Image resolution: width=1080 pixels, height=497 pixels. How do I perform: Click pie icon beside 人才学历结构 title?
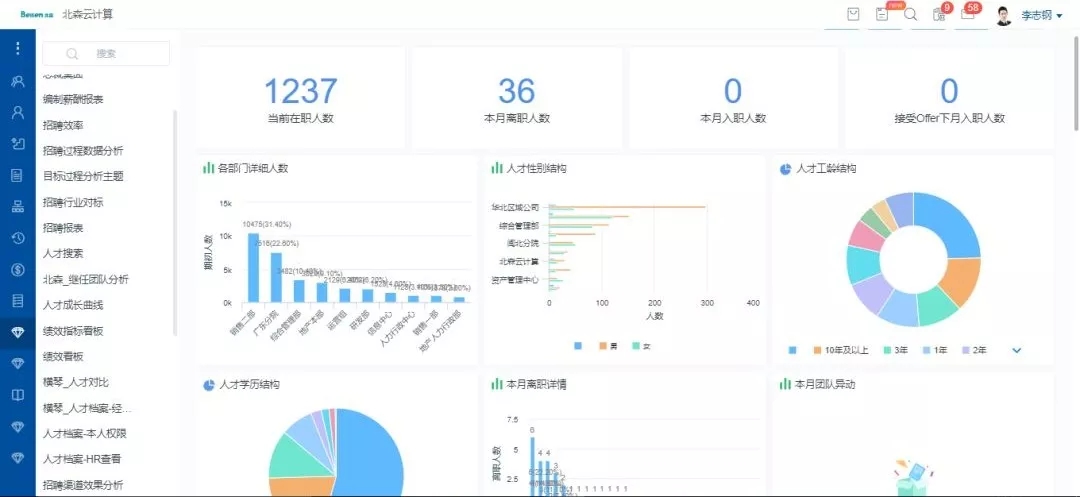tap(209, 385)
